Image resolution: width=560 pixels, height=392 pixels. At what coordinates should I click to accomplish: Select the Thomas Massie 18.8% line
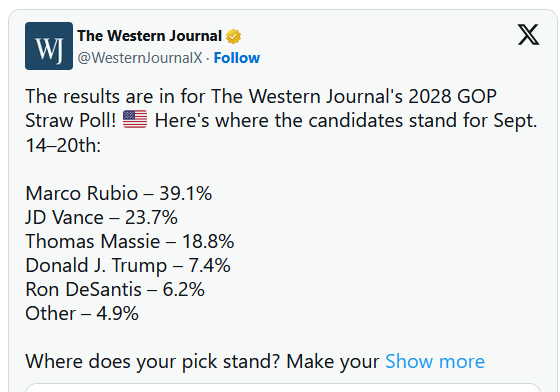point(130,241)
